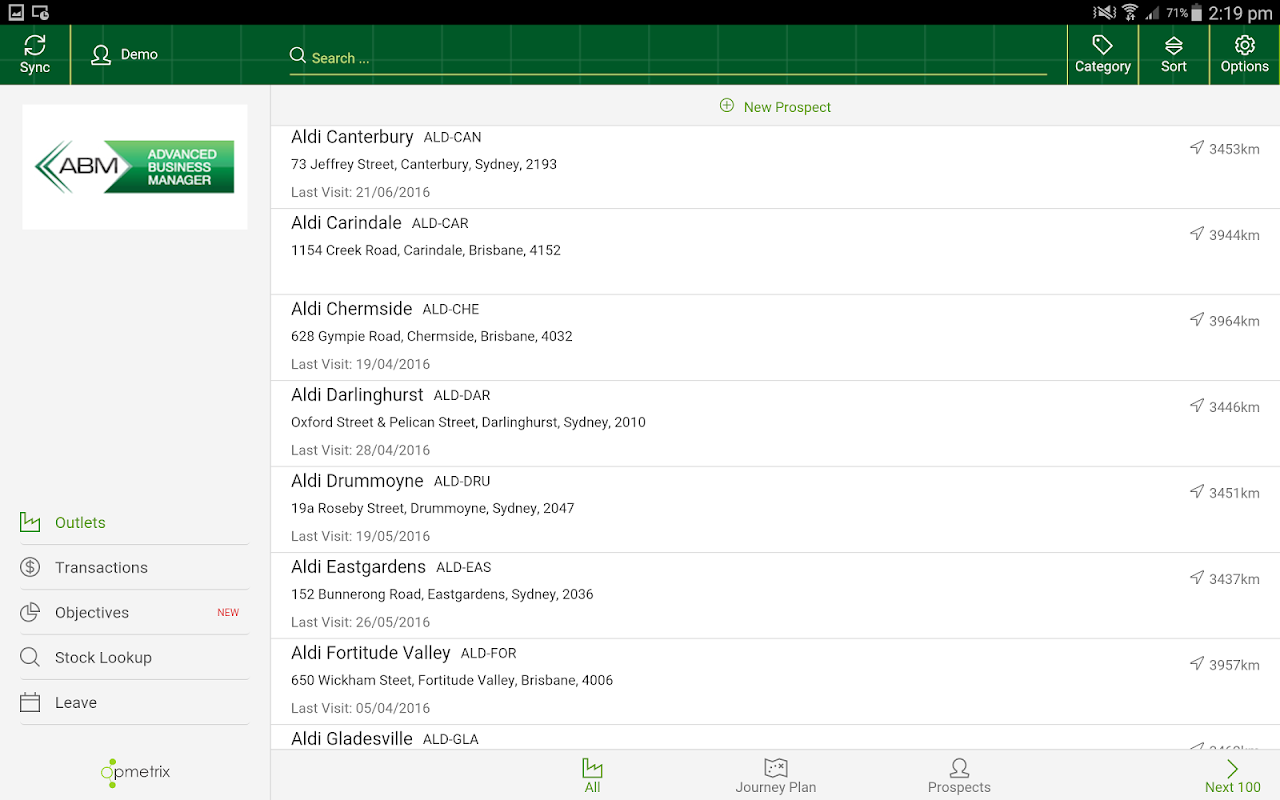Click the New Prospect button label
The height and width of the screenshot is (800, 1280).
point(787,107)
